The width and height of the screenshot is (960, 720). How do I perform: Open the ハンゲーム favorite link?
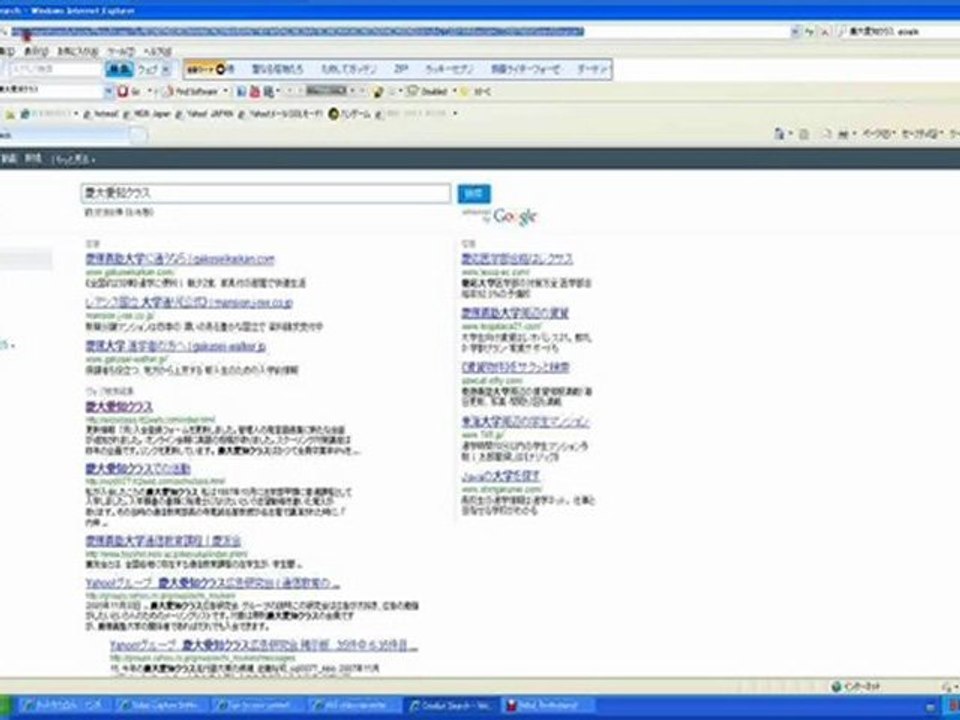pos(350,114)
